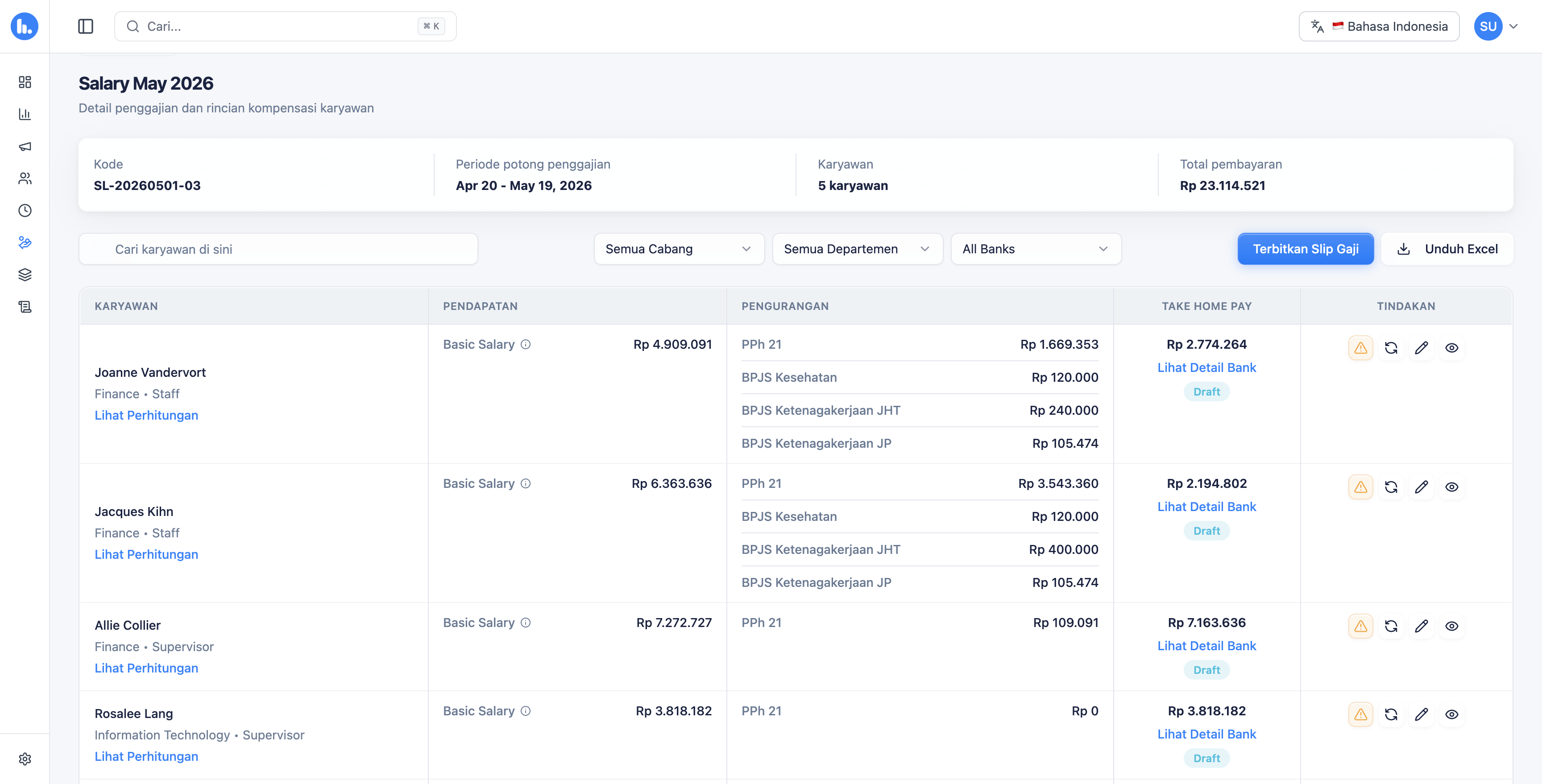Click Terbitkan Slip Gaji button
1542x784 pixels.
tap(1306, 249)
